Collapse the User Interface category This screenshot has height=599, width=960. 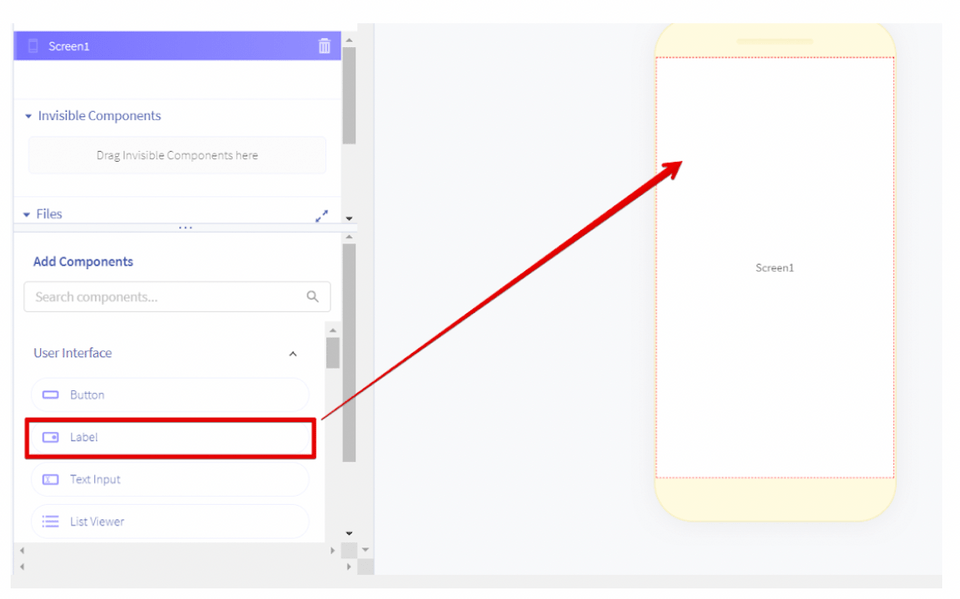tap(293, 354)
